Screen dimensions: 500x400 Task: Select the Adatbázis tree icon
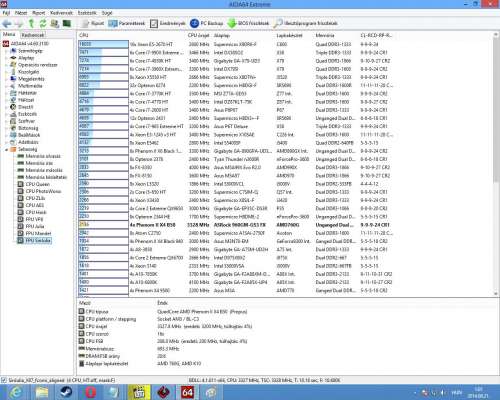pyautogui.click(x=13, y=142)
